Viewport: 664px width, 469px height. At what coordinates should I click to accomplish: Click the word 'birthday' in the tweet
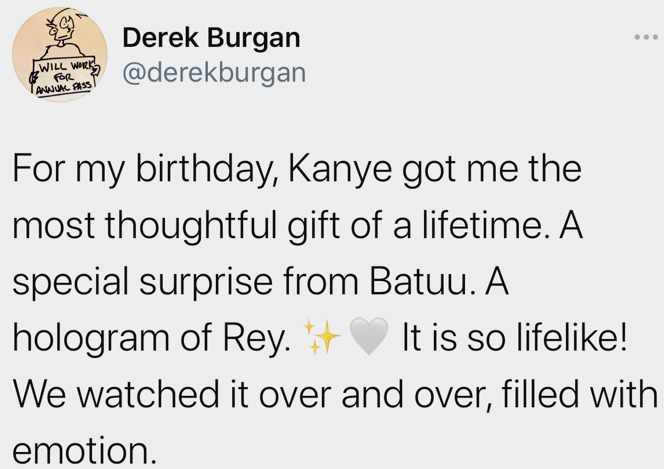click(203, 169)
